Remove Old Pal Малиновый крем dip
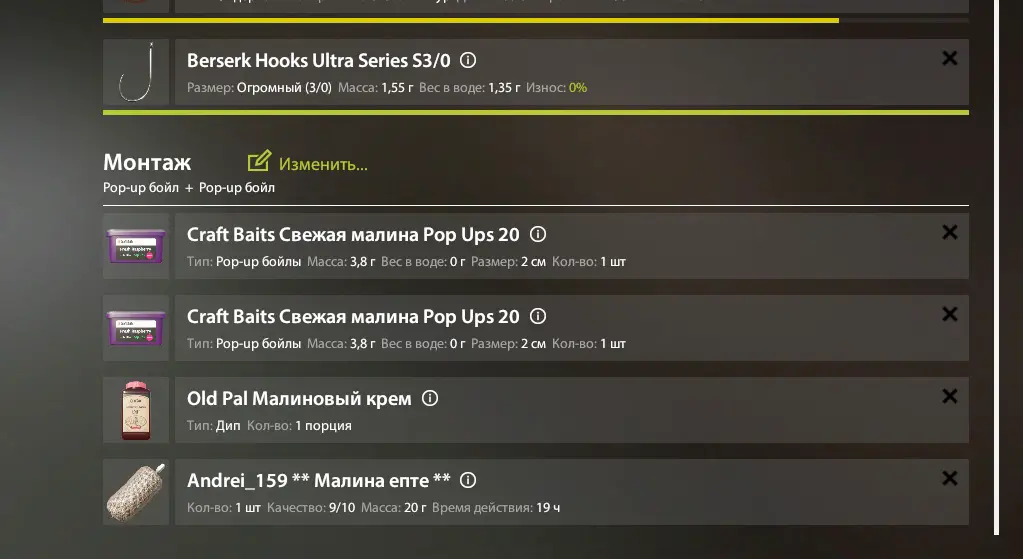Screen dimensions: 1023x559 [950, 396]
